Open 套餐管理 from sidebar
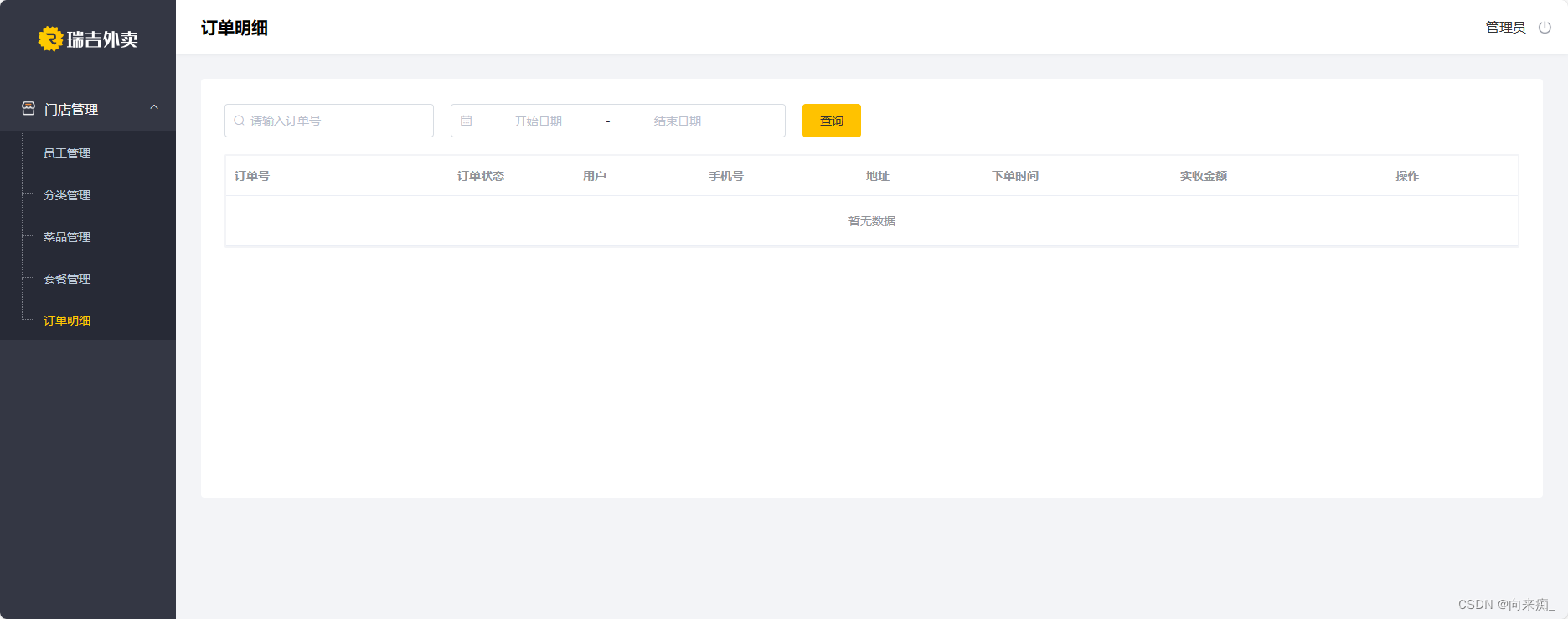 coord(67,279)
